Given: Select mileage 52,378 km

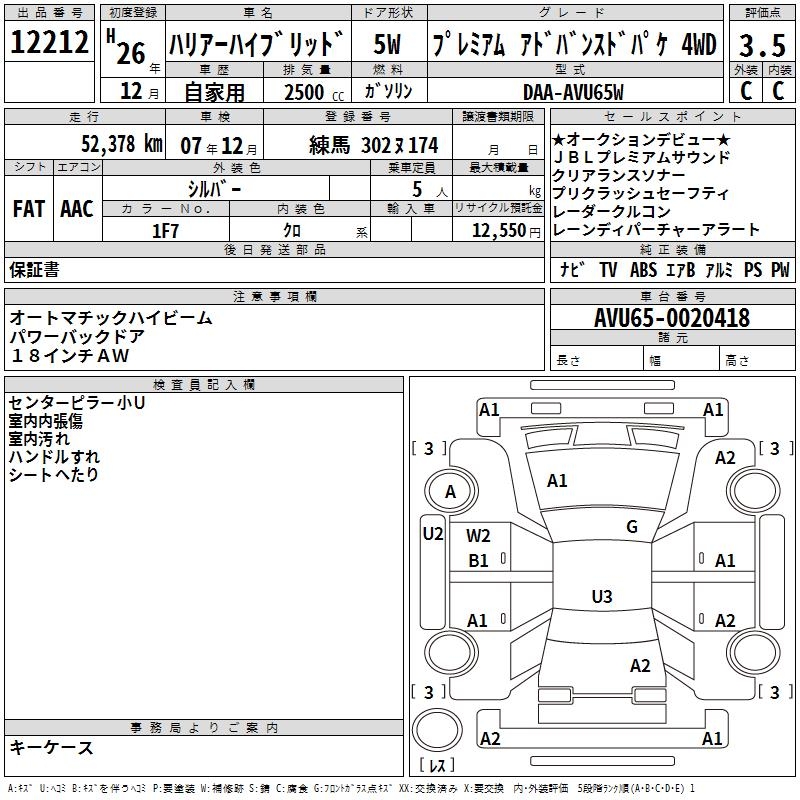Looking at the screenshot, I should 122,144.
